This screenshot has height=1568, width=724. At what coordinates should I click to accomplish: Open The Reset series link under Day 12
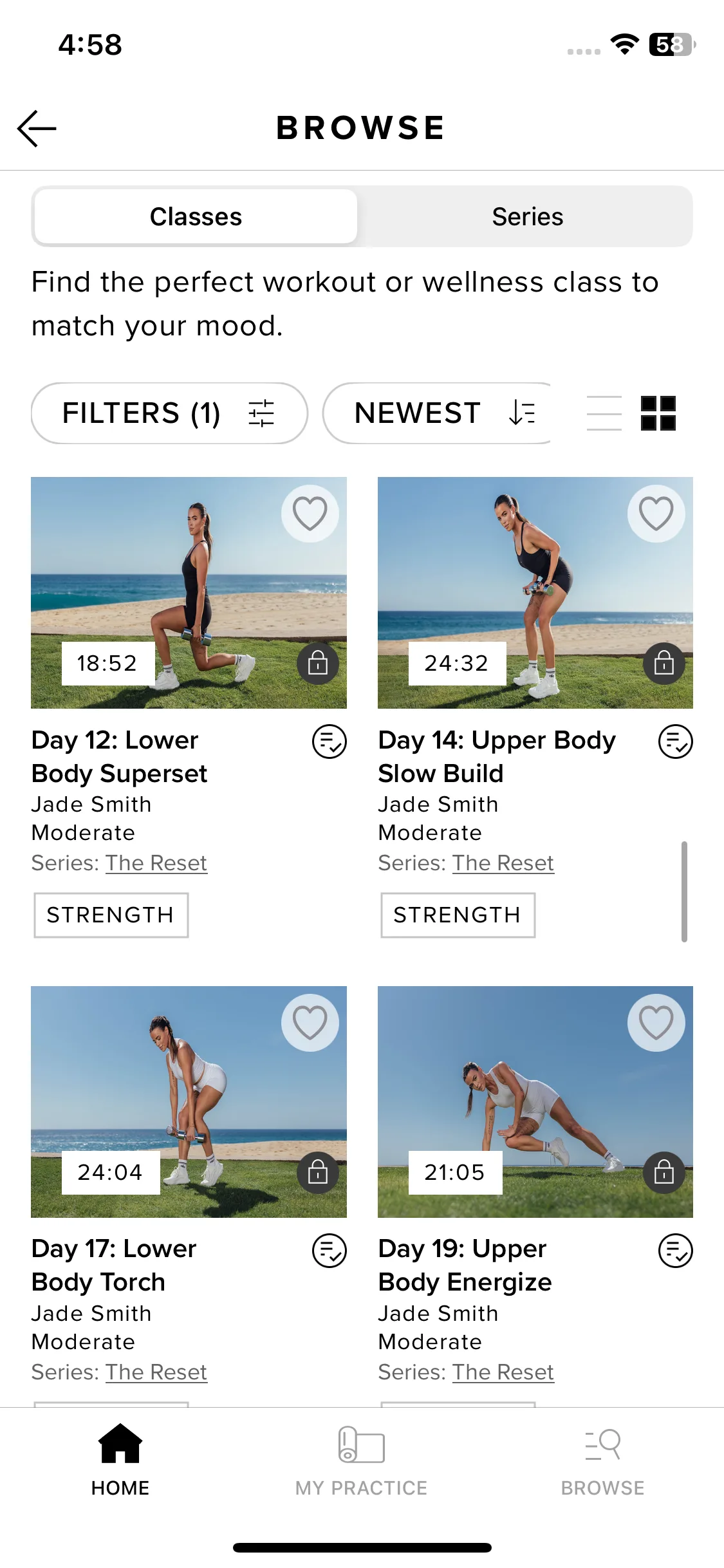[156, 863]
